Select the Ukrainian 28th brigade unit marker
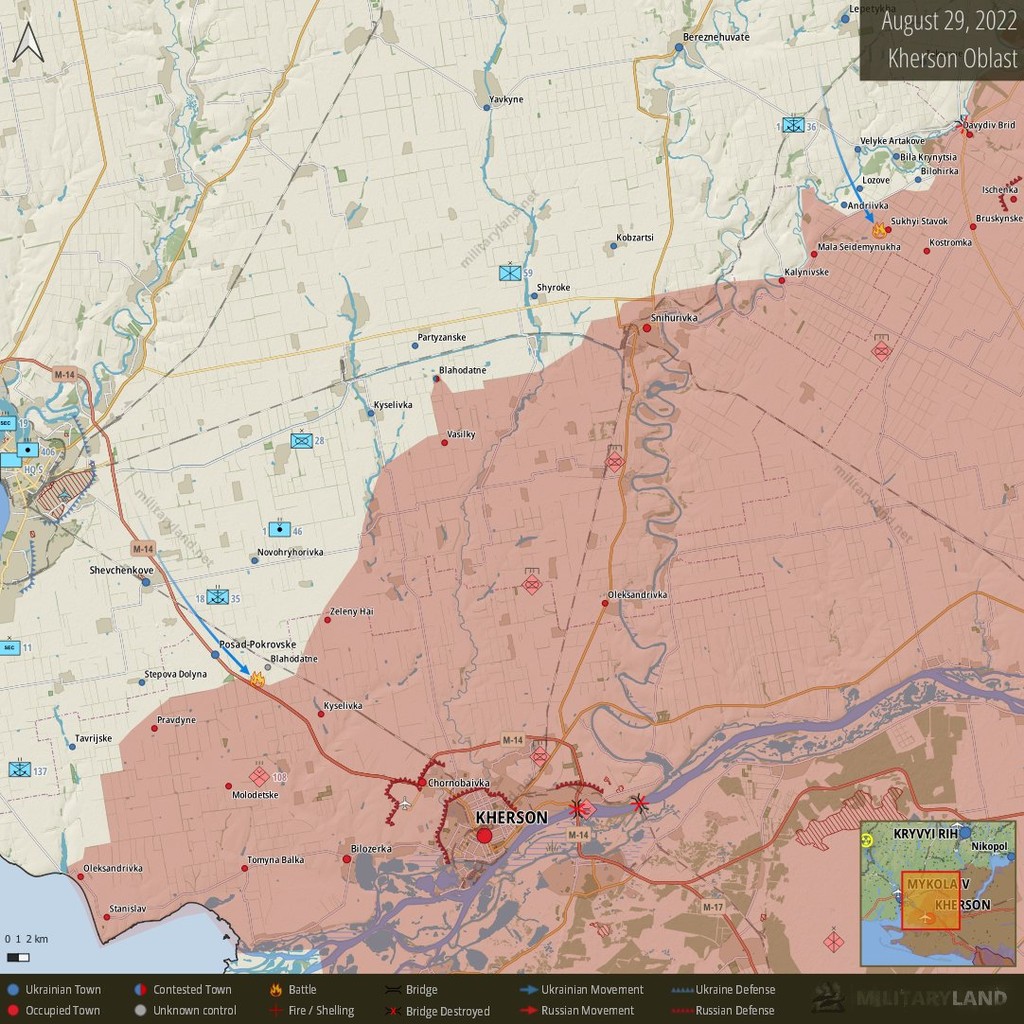The height and width of the screenshot is (1024, 1024). 302,440
